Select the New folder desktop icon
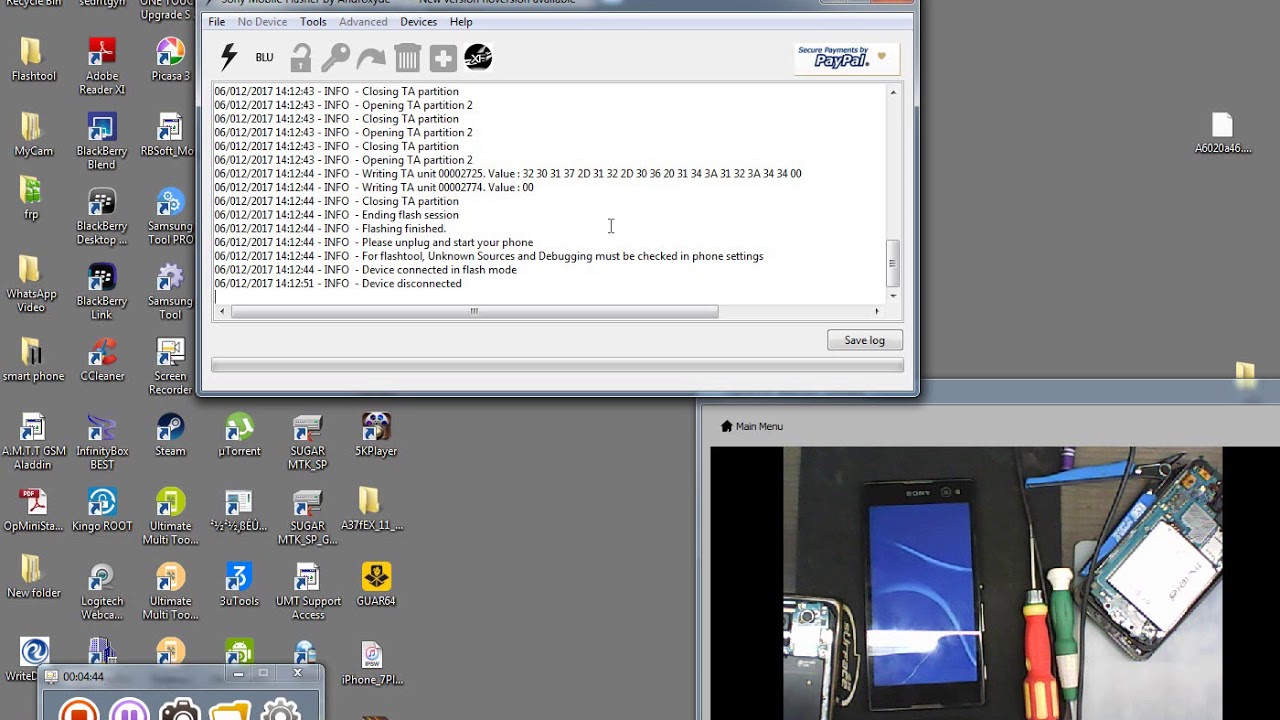This screenshot has width=1280, height=720. click(x=33, y=577)
